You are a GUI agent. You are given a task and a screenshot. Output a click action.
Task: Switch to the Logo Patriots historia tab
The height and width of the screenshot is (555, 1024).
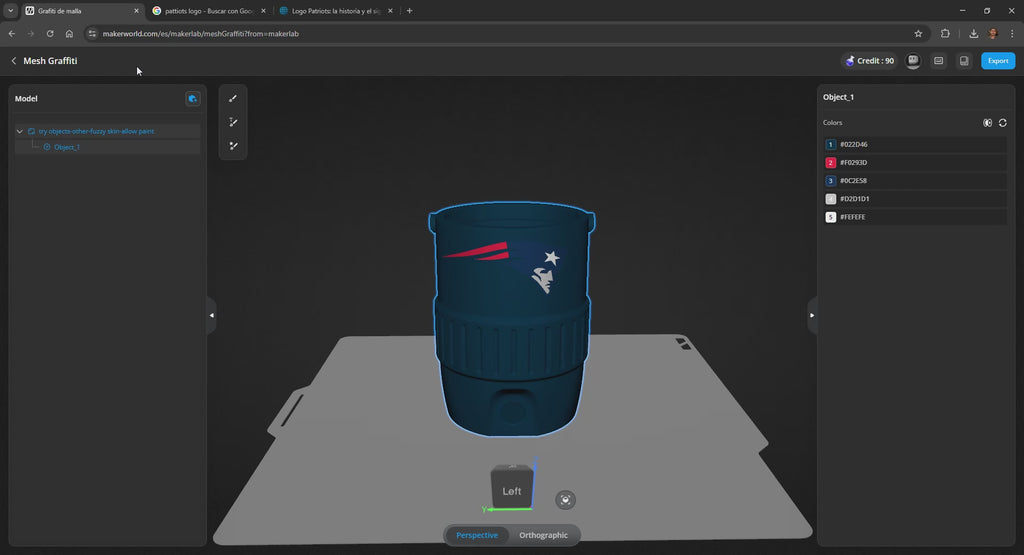point(335,11)
